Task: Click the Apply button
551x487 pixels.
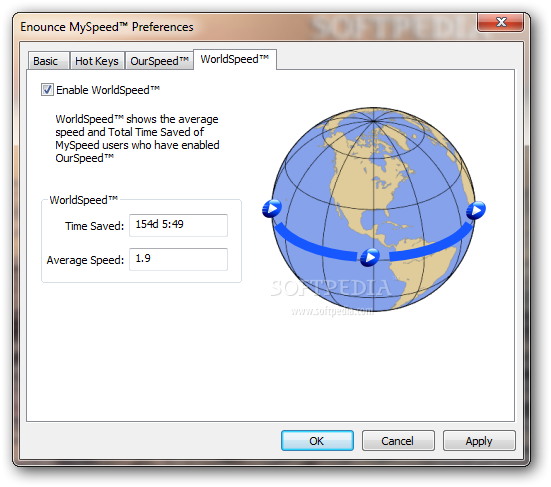Action: [x=479, y=441]
